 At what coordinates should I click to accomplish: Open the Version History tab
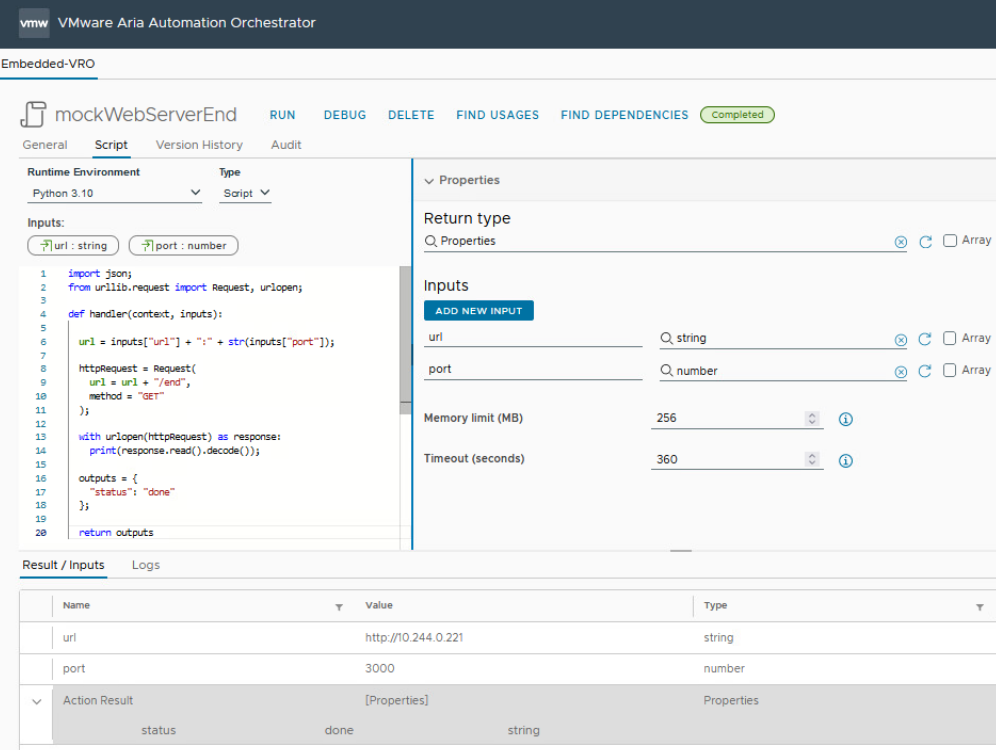tap(199, 145)
